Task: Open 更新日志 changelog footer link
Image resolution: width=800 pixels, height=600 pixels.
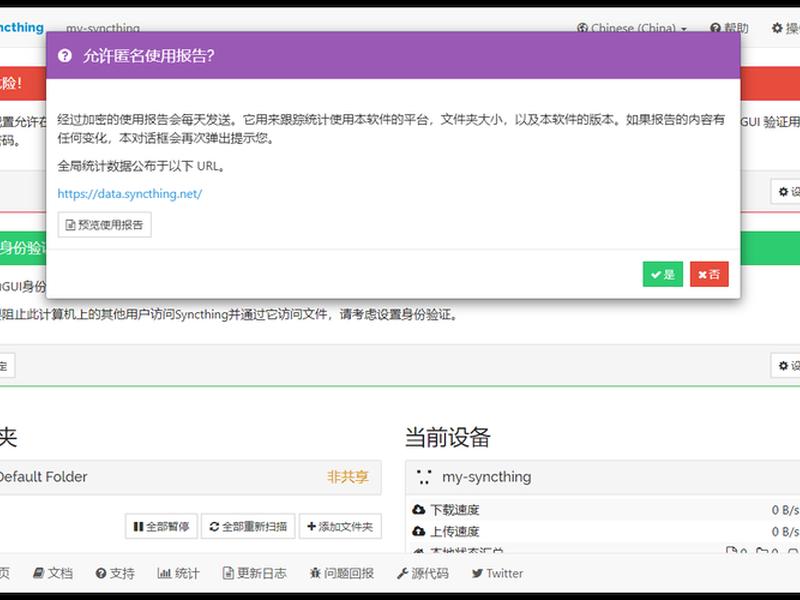Action: coord(255,573)
